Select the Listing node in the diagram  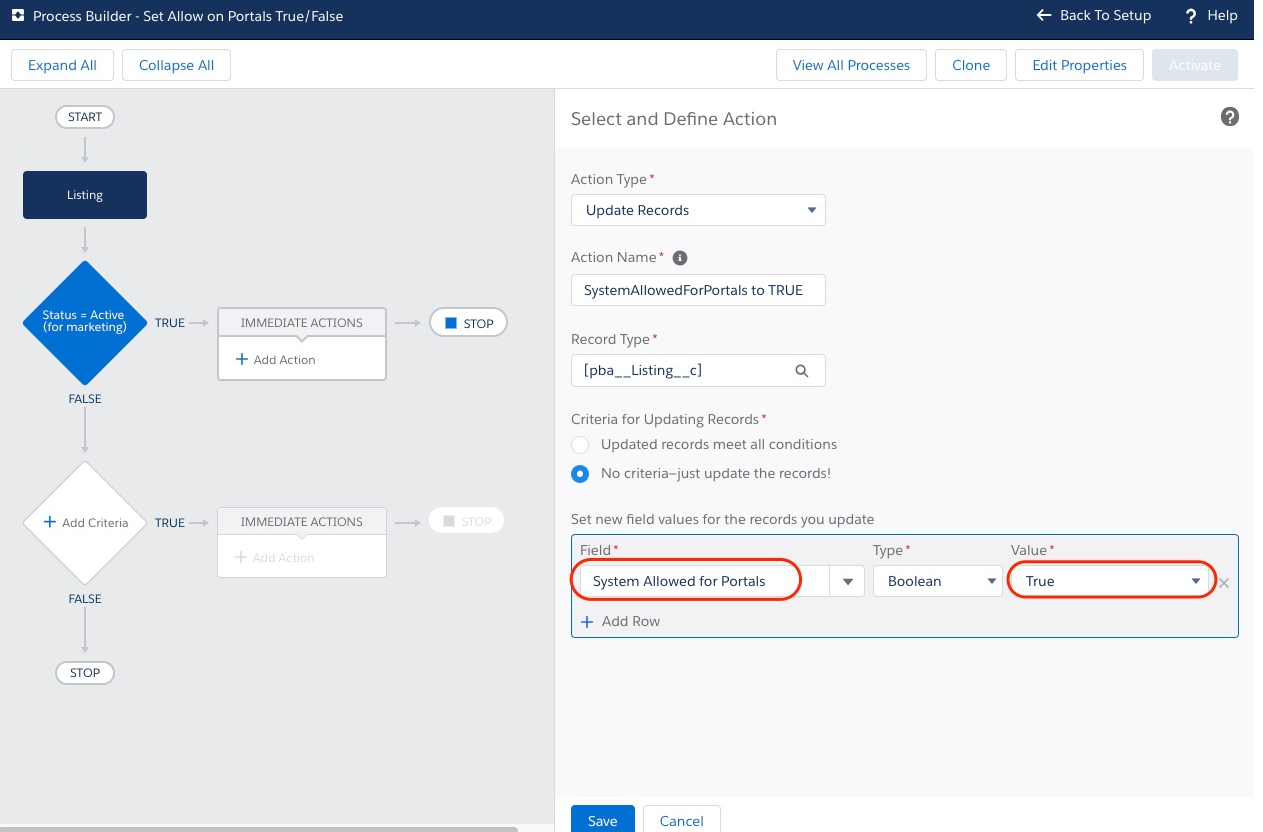click(x=84, y=194)
